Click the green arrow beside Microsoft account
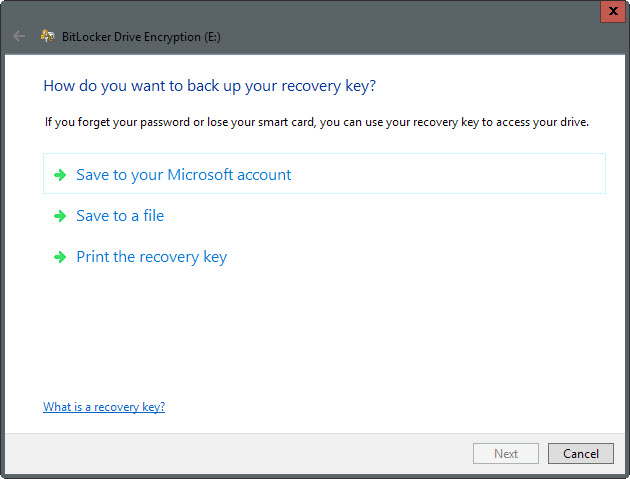The width and height of the screenshot is (630, 479). coord(60,175)
